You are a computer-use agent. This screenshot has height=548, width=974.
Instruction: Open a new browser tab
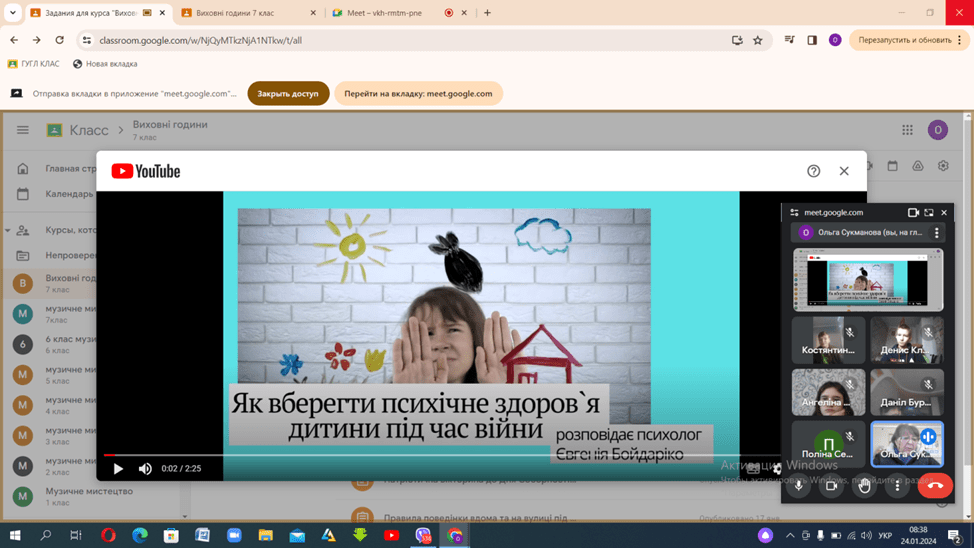tap(487, 12)
